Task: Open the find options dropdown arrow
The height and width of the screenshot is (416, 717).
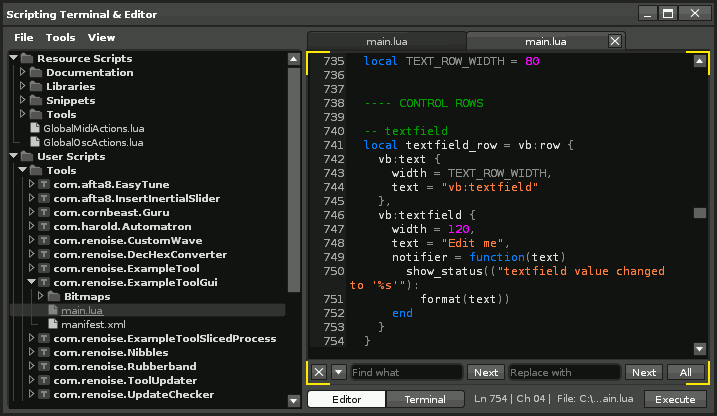Action: (338, 372)
